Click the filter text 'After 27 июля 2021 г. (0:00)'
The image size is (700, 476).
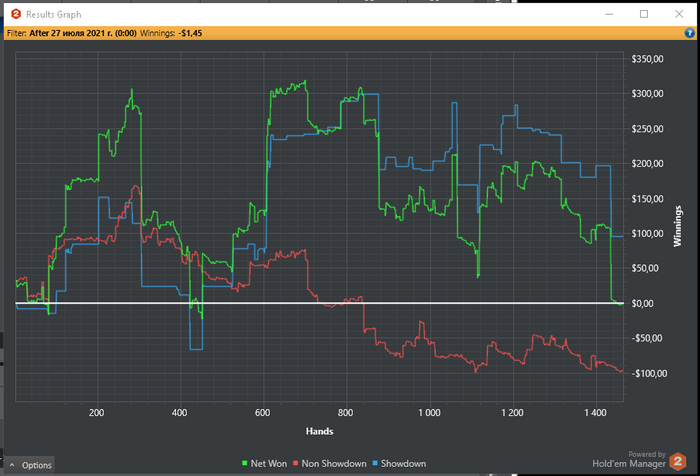click(x=83, y=33)
